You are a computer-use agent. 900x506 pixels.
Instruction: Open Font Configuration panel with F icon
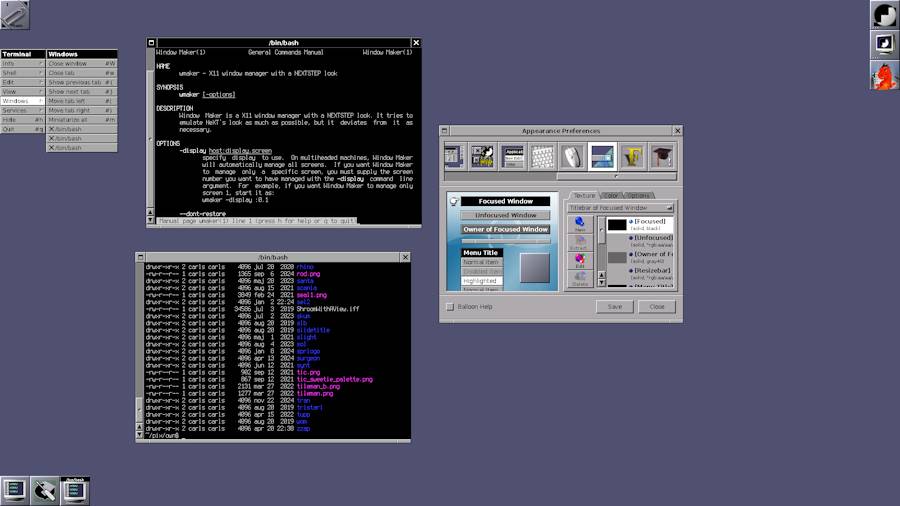632,157
